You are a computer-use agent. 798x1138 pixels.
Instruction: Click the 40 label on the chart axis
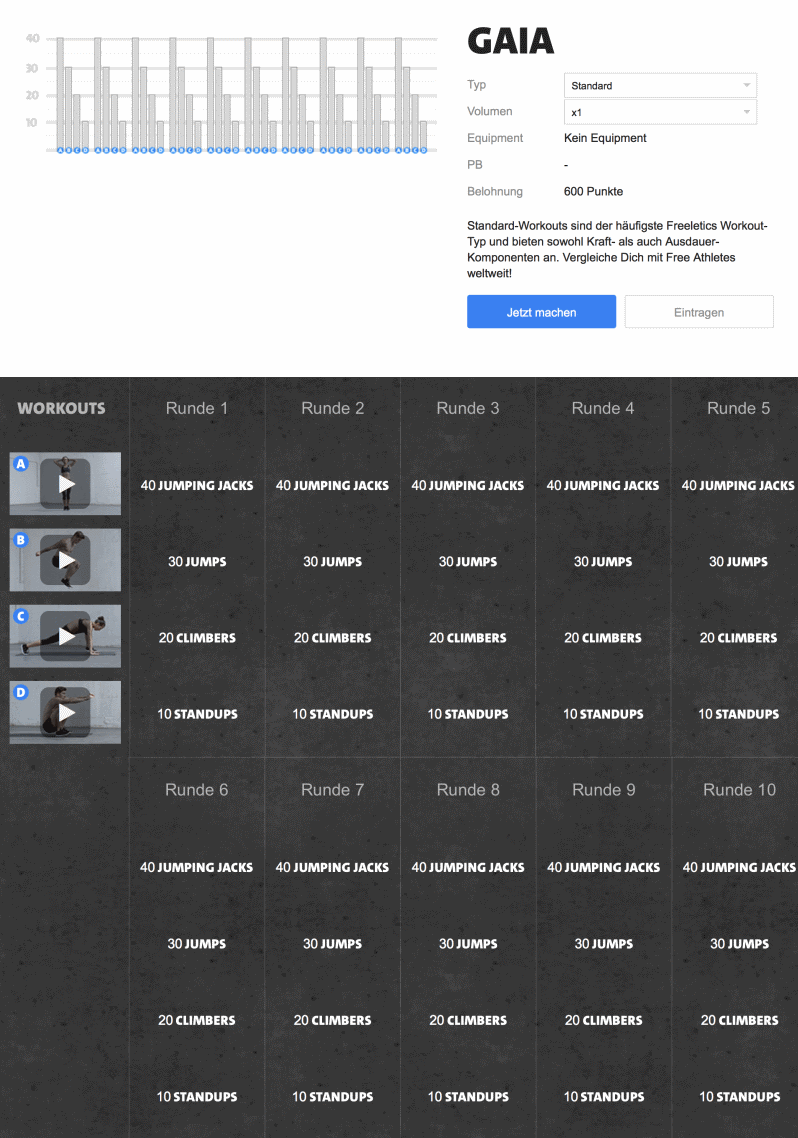pos(32,38)
